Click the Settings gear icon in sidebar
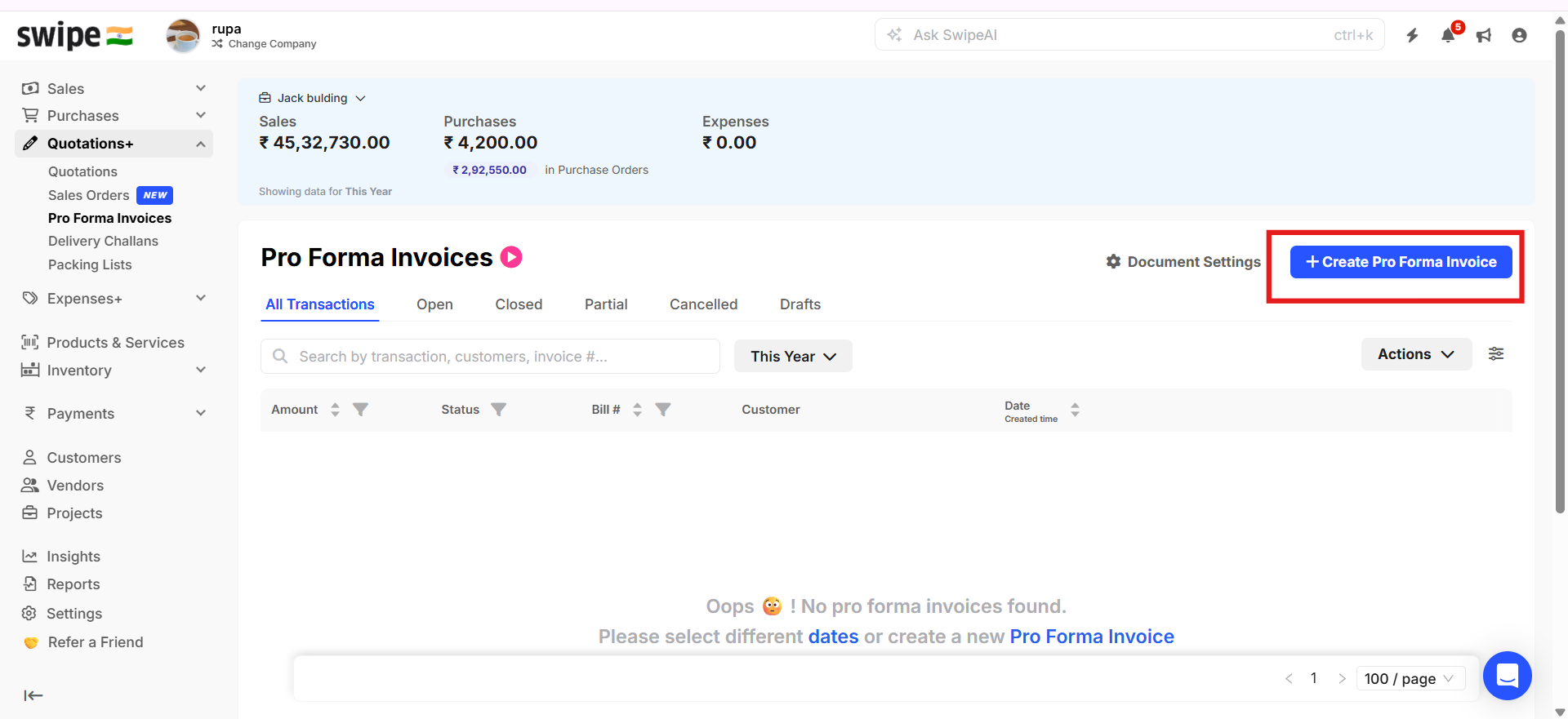The height and width of the screenshot is (719, 1568). [x=29, y=613]
